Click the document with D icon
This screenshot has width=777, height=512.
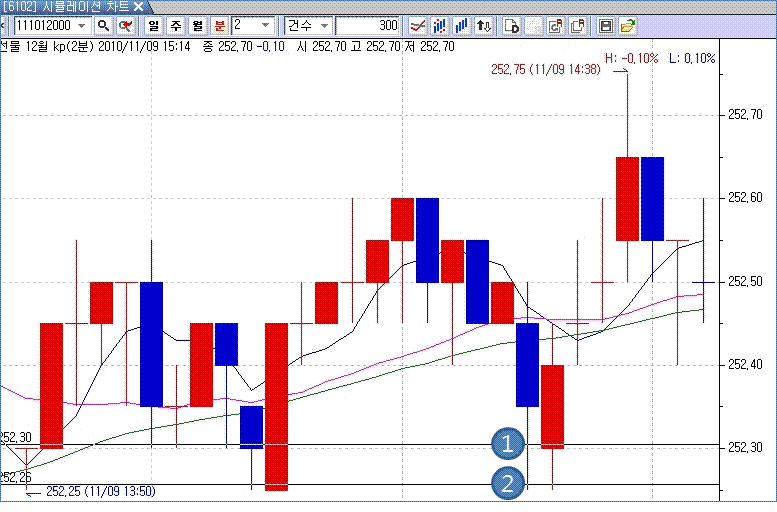[x=511, y=25]
